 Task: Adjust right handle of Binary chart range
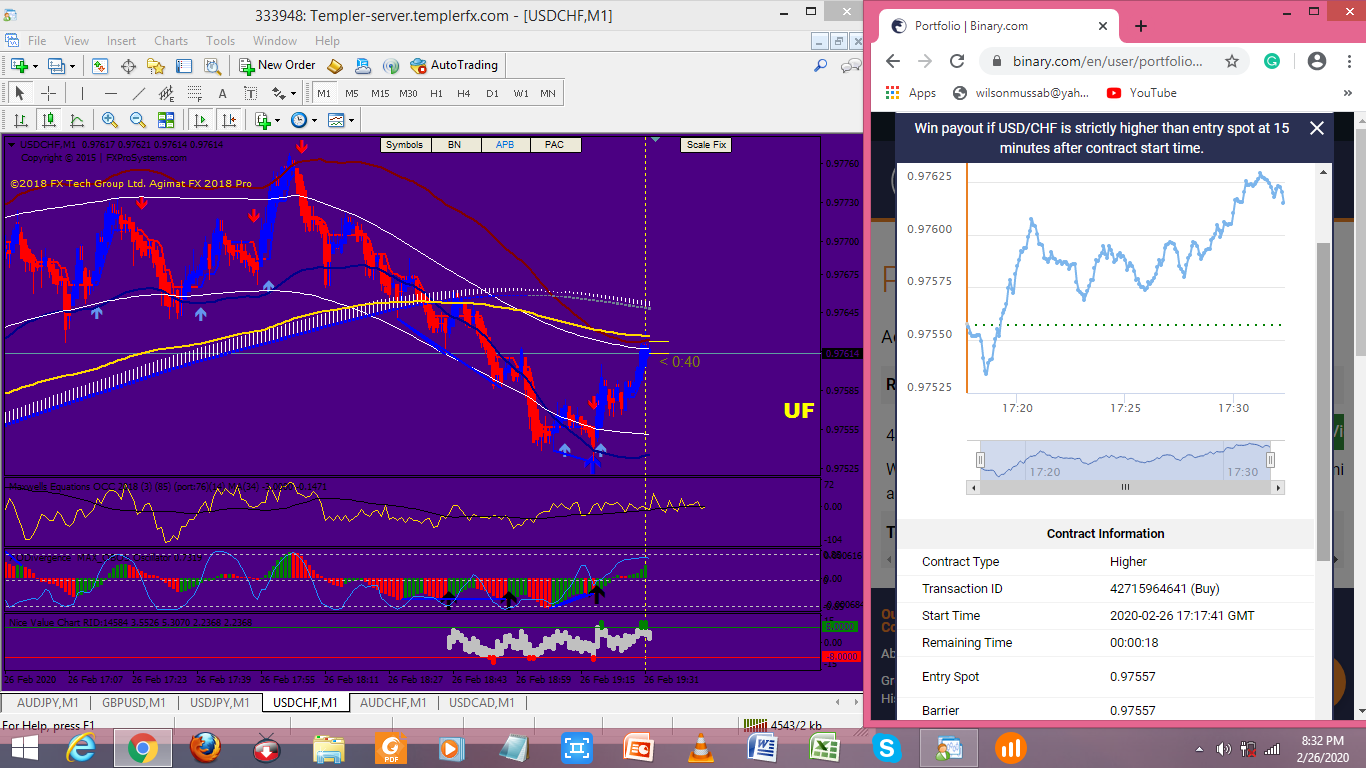(1270, 460)
